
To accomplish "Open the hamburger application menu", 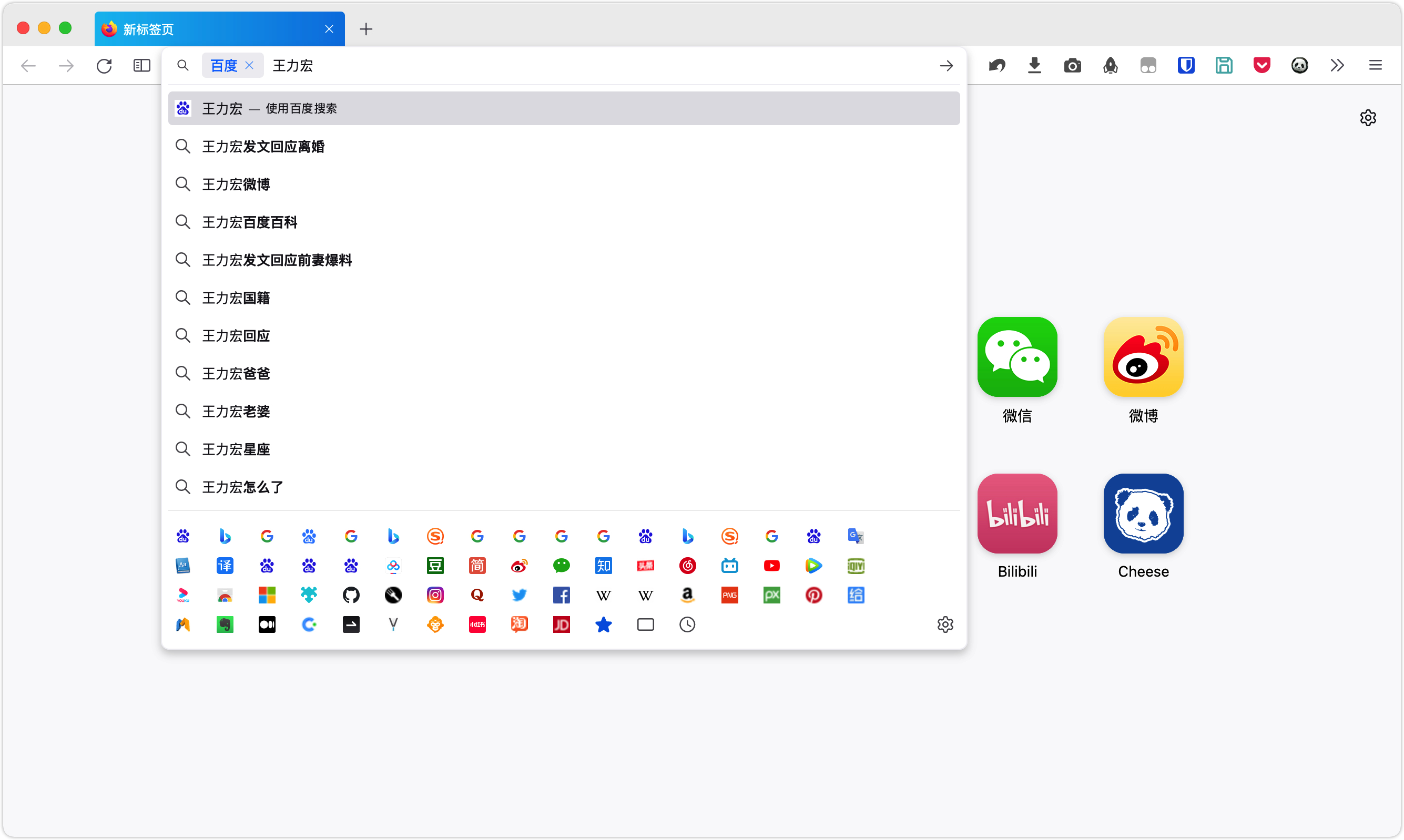I will (1375, 66).
